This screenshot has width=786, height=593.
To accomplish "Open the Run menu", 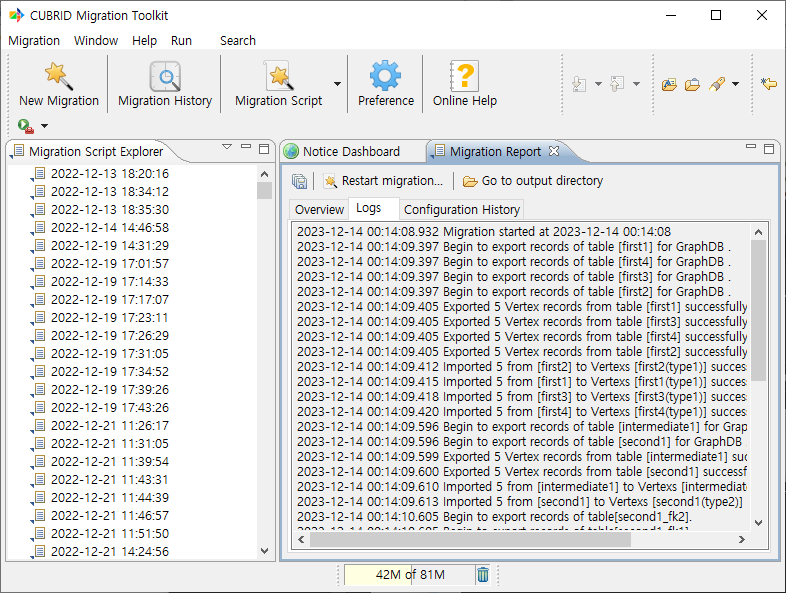I will point(181,41).
